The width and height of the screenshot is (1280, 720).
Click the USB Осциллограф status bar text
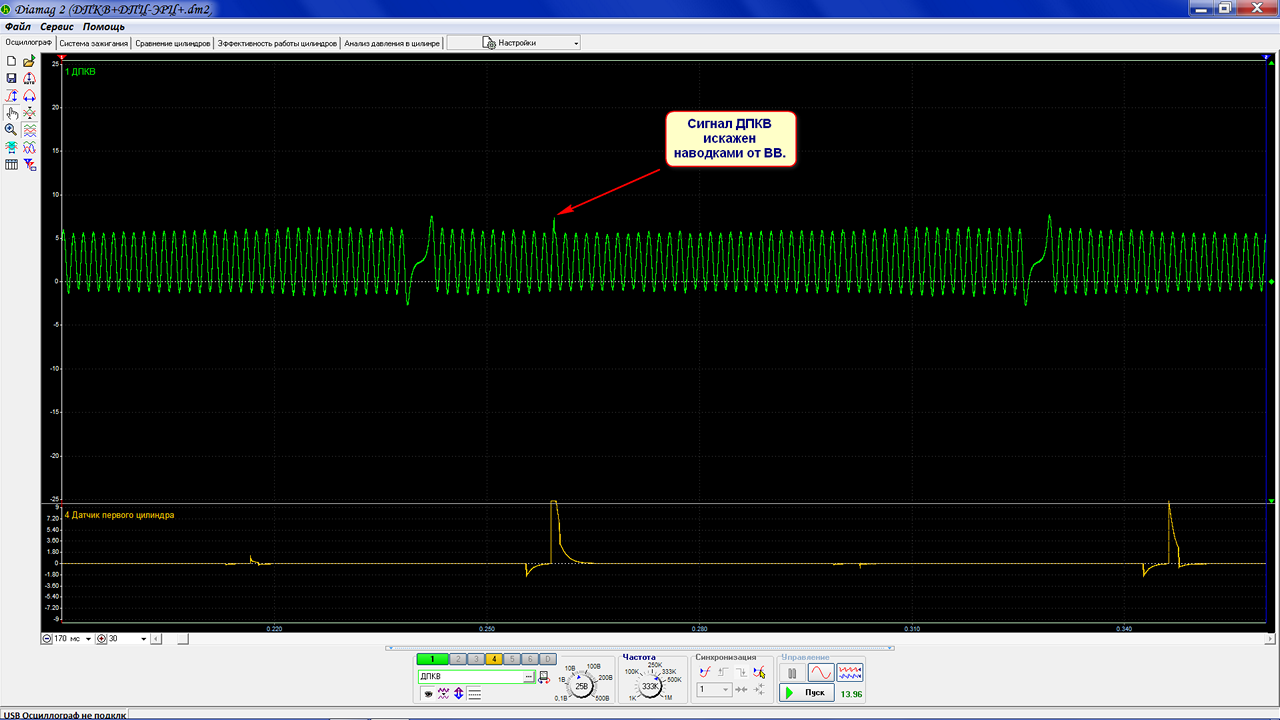(x=65, y=714)
